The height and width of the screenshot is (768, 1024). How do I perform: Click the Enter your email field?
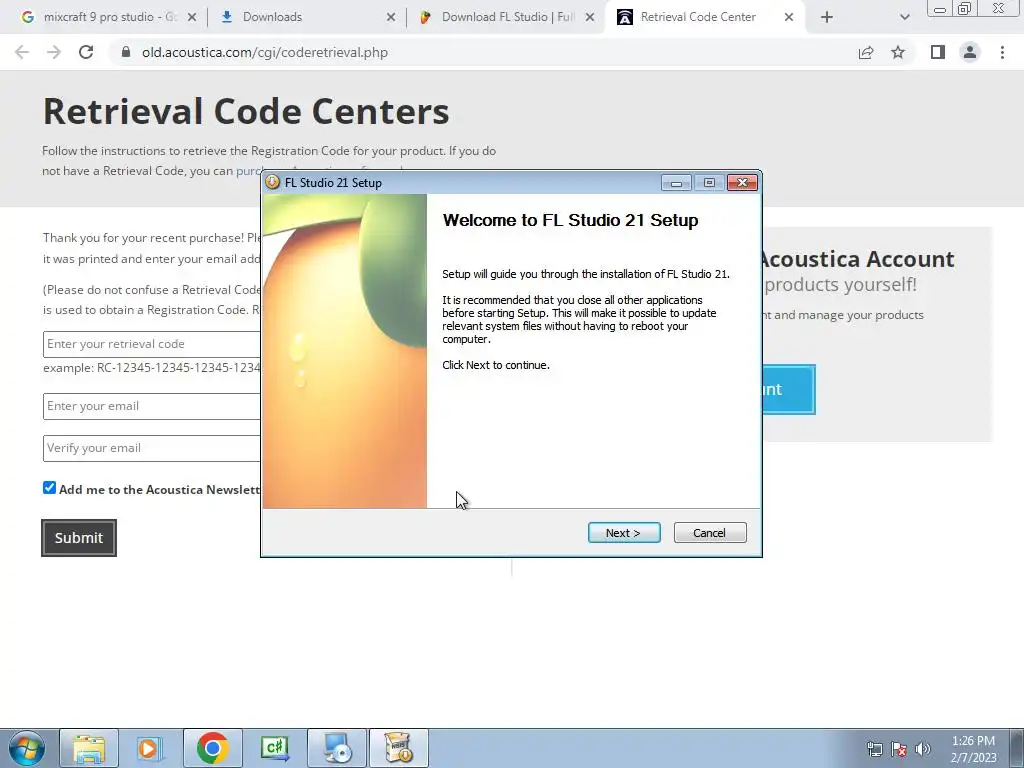coord(152,406)
